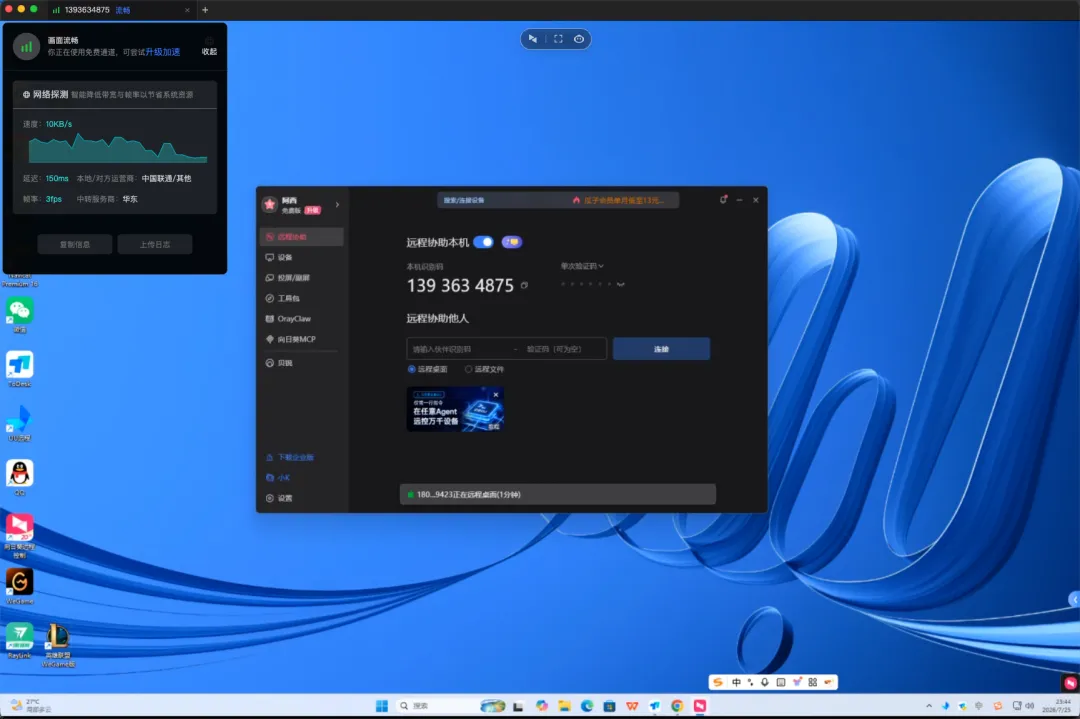Viewport: 1080px width, 719px height.
Task: Open the 单次验证码 dropdown
Action: pos(582,266)
